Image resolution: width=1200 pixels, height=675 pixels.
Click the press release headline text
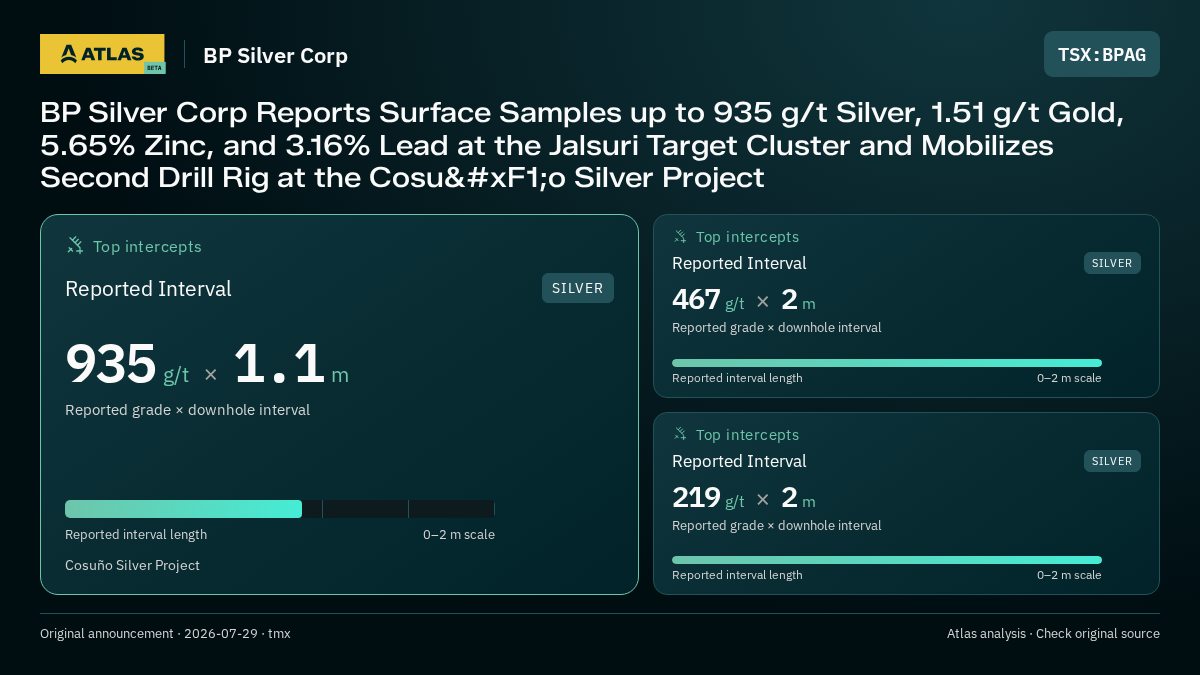[x=582, y=145]
